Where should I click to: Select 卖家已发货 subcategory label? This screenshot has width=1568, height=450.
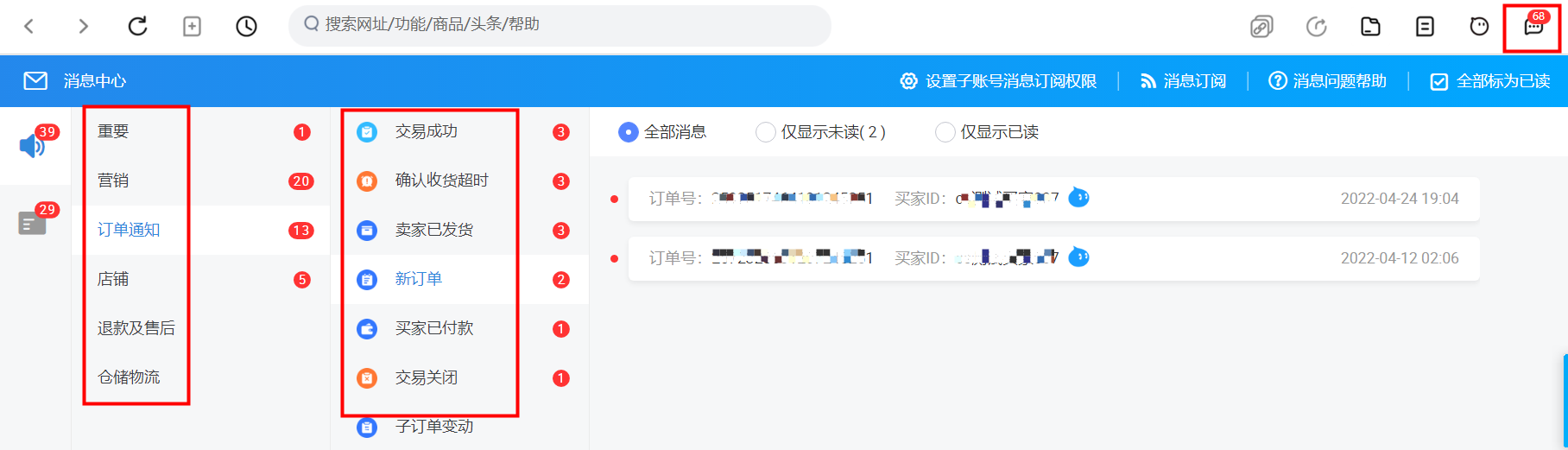point(434,230)
